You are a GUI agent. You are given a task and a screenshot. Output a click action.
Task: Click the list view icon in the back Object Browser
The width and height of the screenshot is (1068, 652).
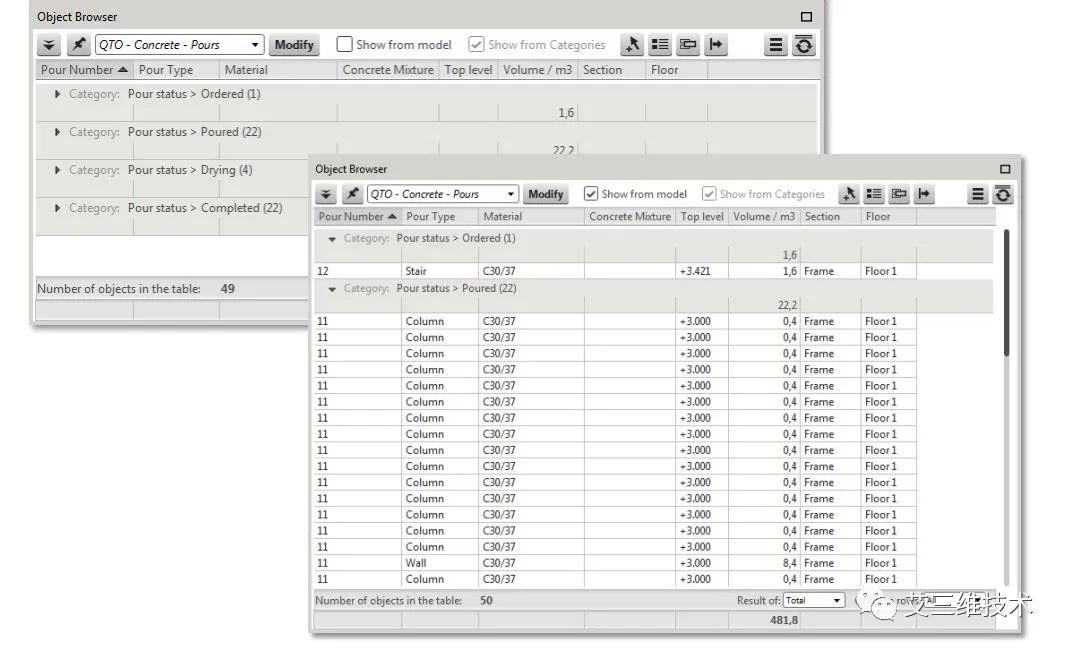click(659, 45)
